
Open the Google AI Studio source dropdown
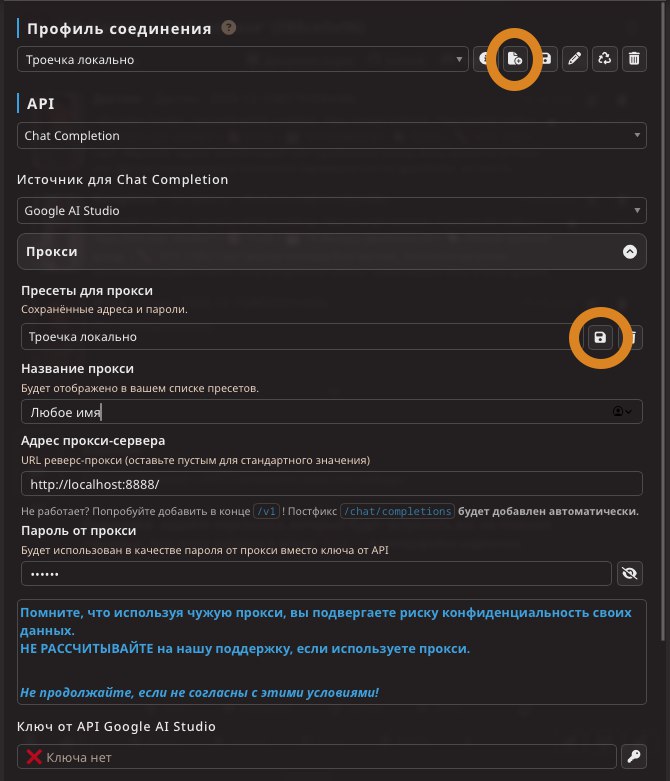click(x=332, y=211)
